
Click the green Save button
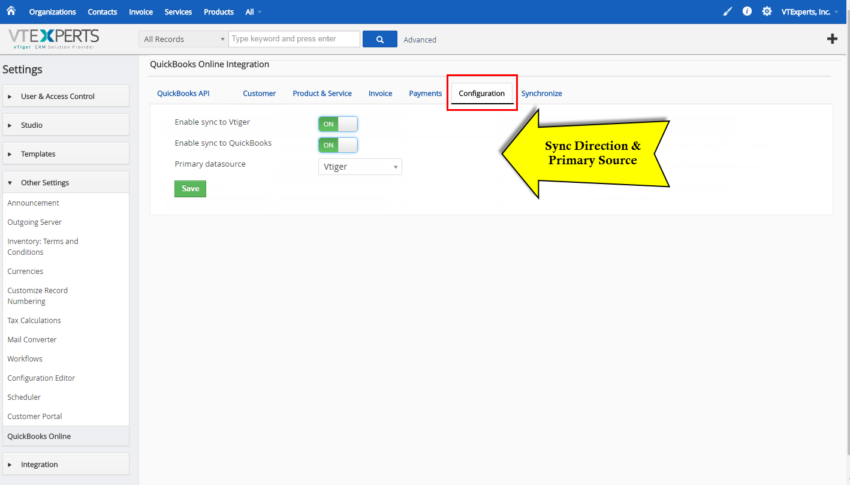click(x=190, y=189)
